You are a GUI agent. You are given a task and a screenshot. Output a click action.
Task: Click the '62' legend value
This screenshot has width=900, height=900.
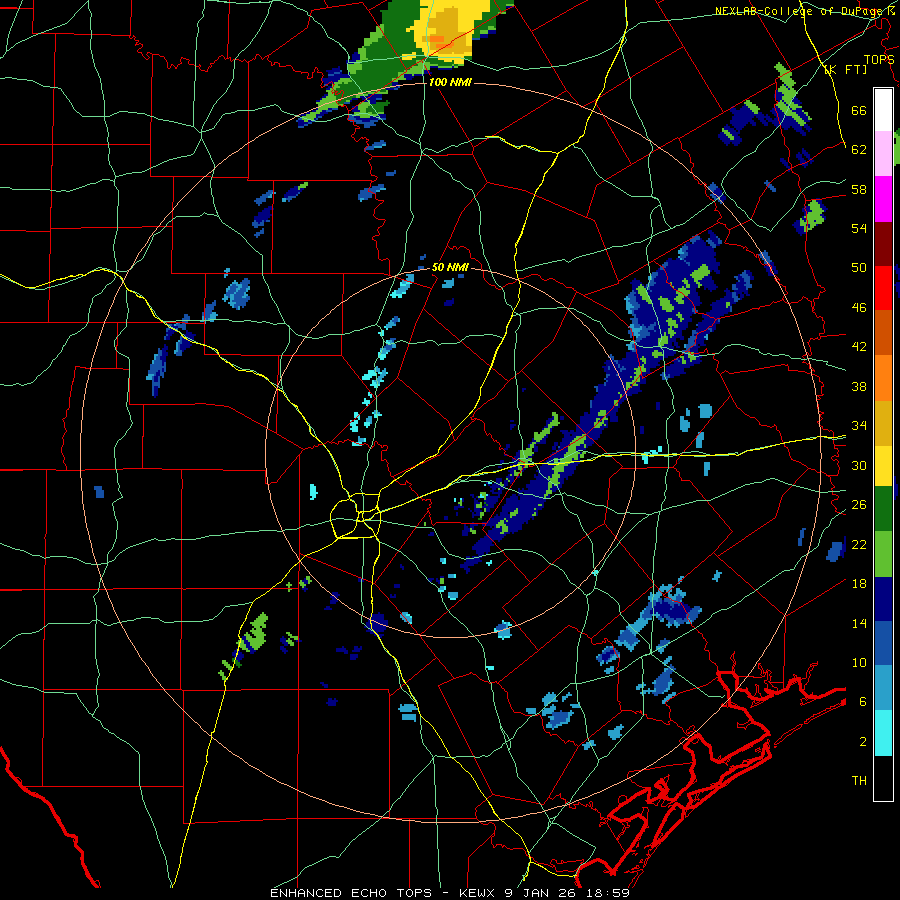click(859, 149)
